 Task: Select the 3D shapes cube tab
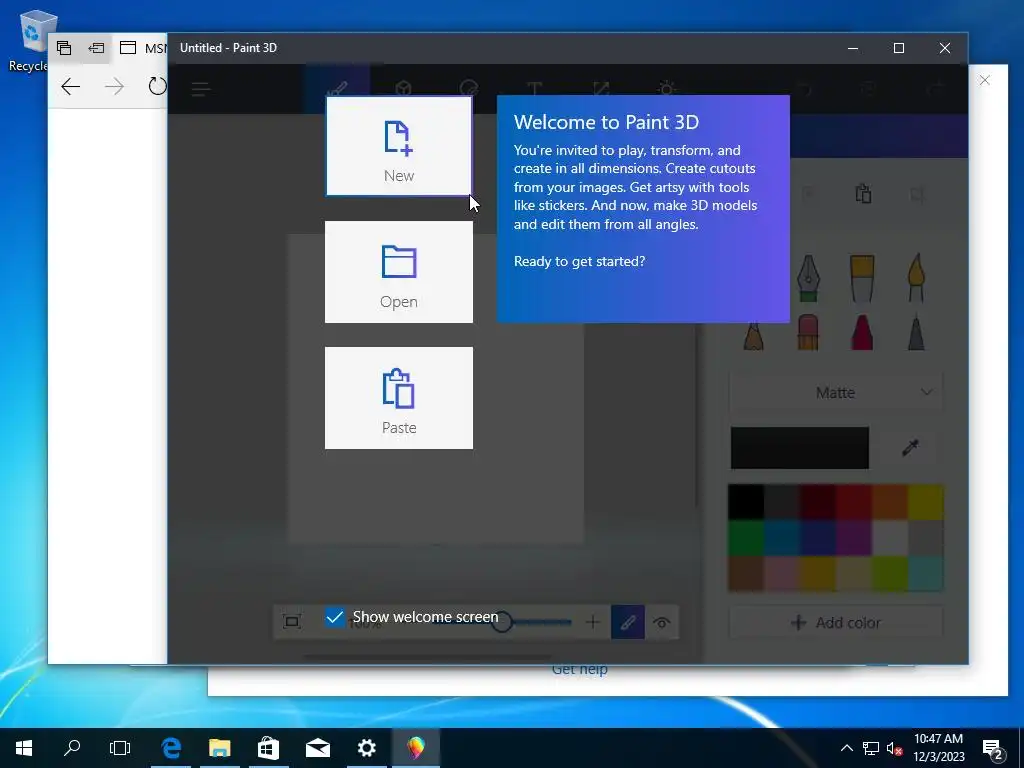click(x=404, y=89)
